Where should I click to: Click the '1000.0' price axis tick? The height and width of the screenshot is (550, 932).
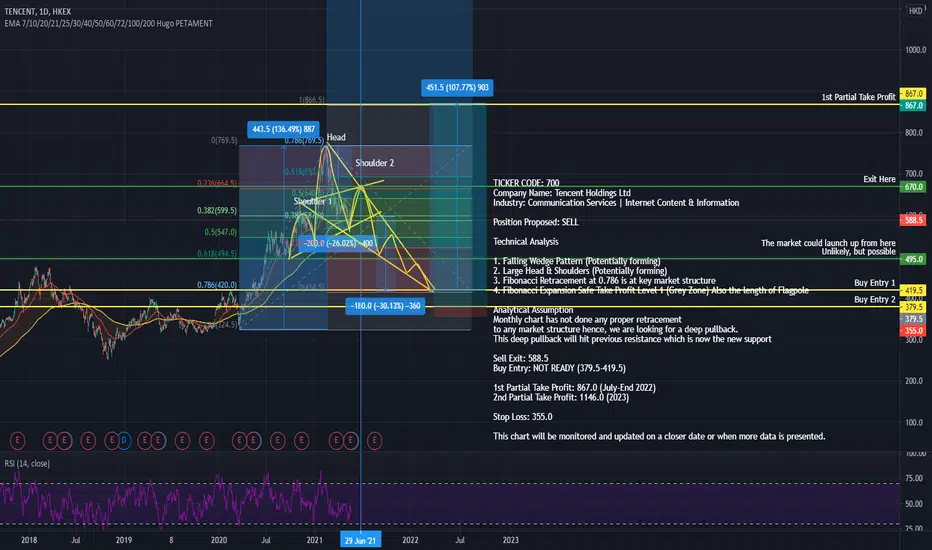(x=915, y=50)
